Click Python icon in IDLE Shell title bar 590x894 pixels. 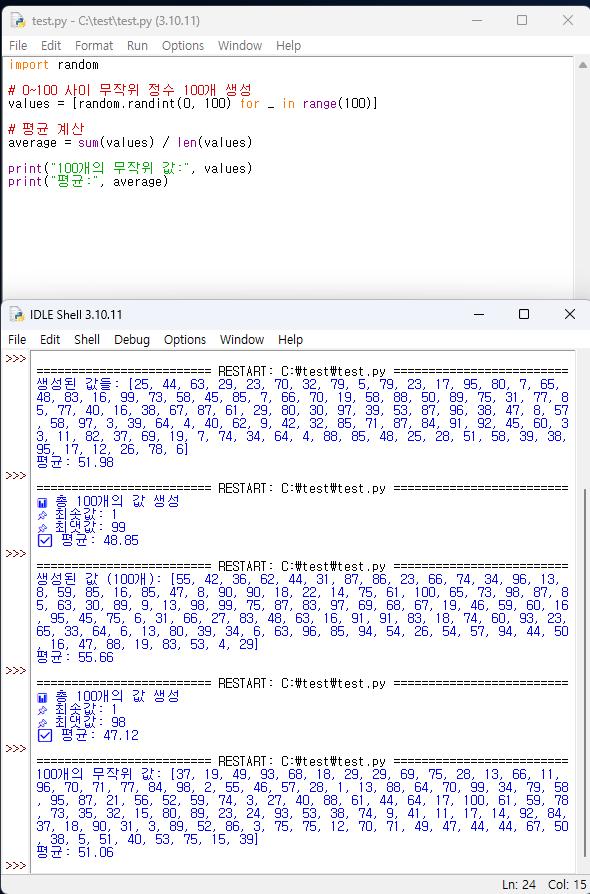pos(17,314)
